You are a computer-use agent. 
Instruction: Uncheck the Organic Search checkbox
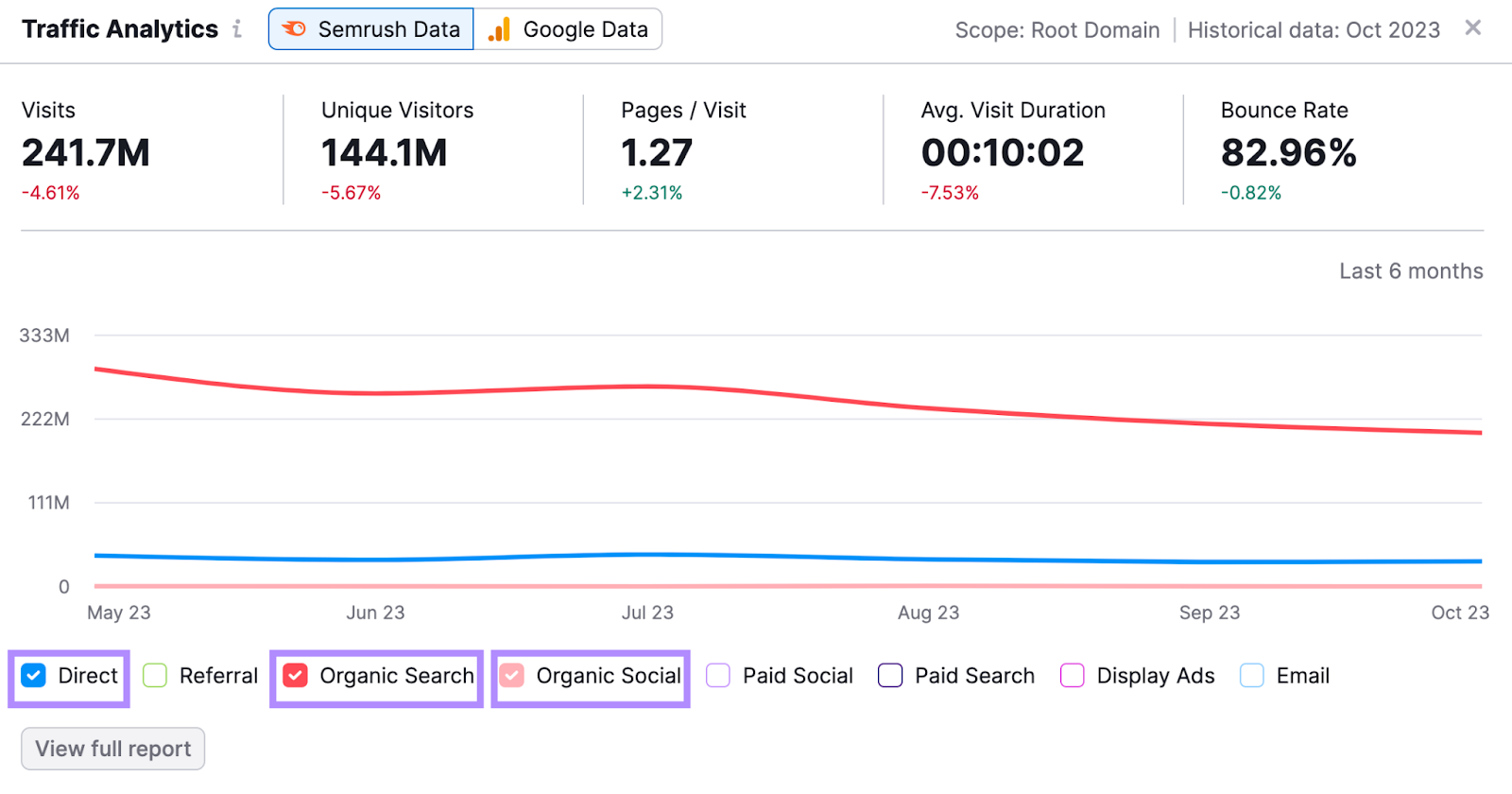tap(296, 676)
